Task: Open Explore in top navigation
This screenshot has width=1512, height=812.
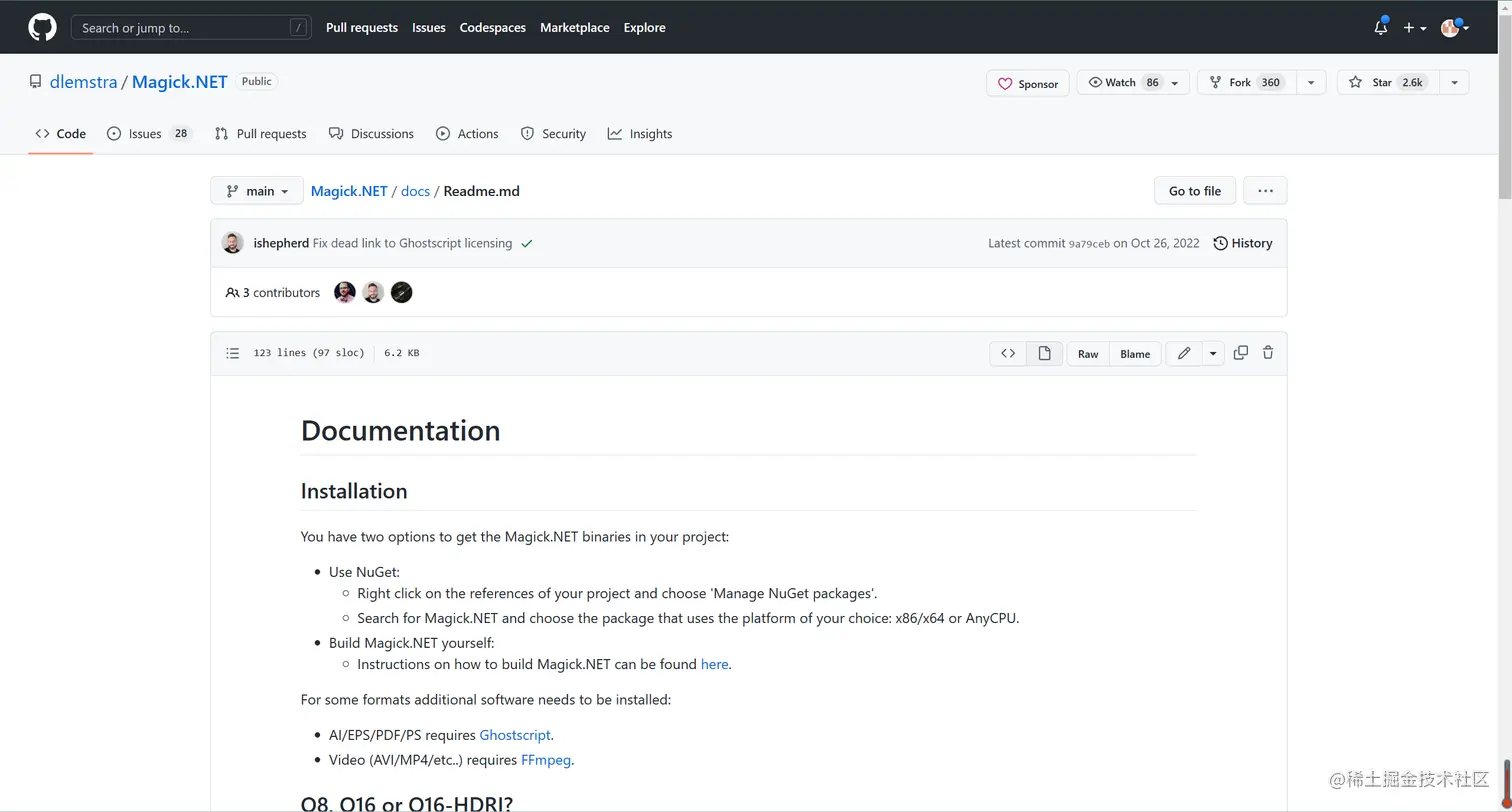Action: pos(645,28)
